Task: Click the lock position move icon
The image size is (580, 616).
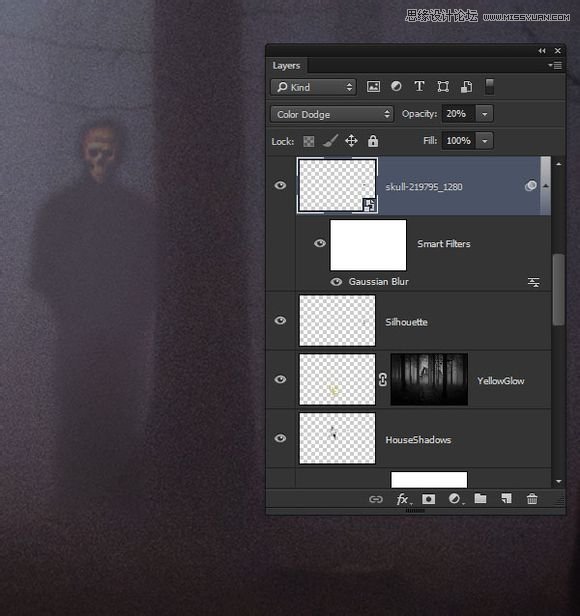Action: (351, 141)
